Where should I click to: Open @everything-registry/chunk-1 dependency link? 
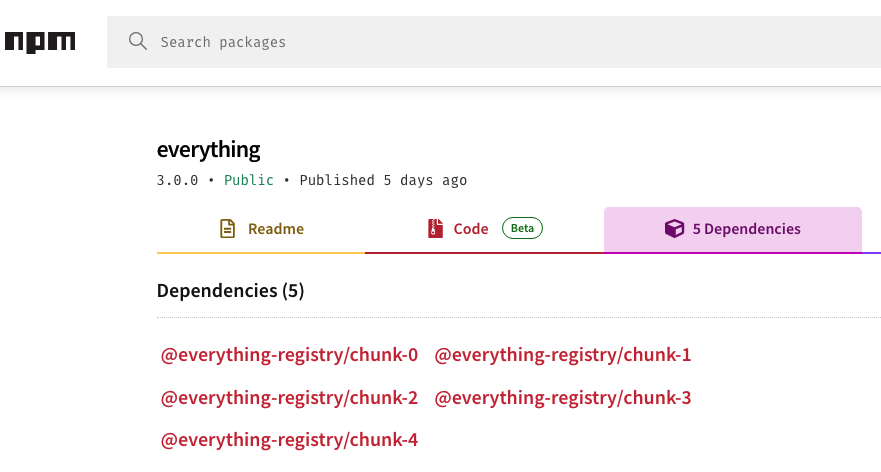(x=563, y=355)
